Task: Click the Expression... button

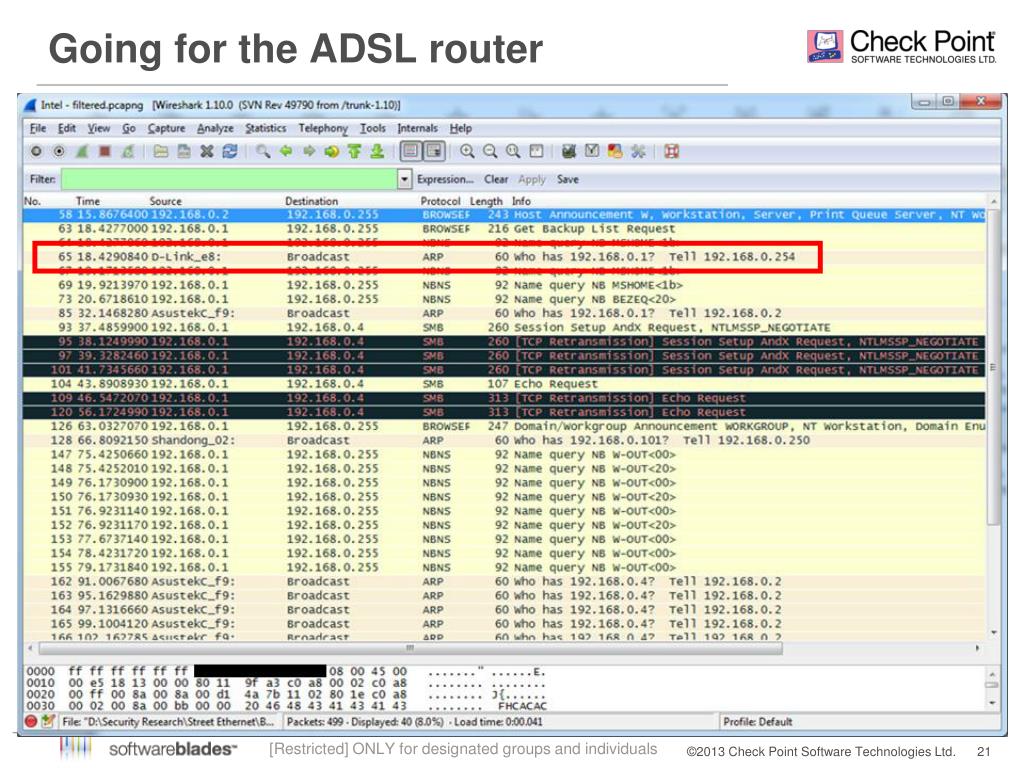Action: click(445, 179)
